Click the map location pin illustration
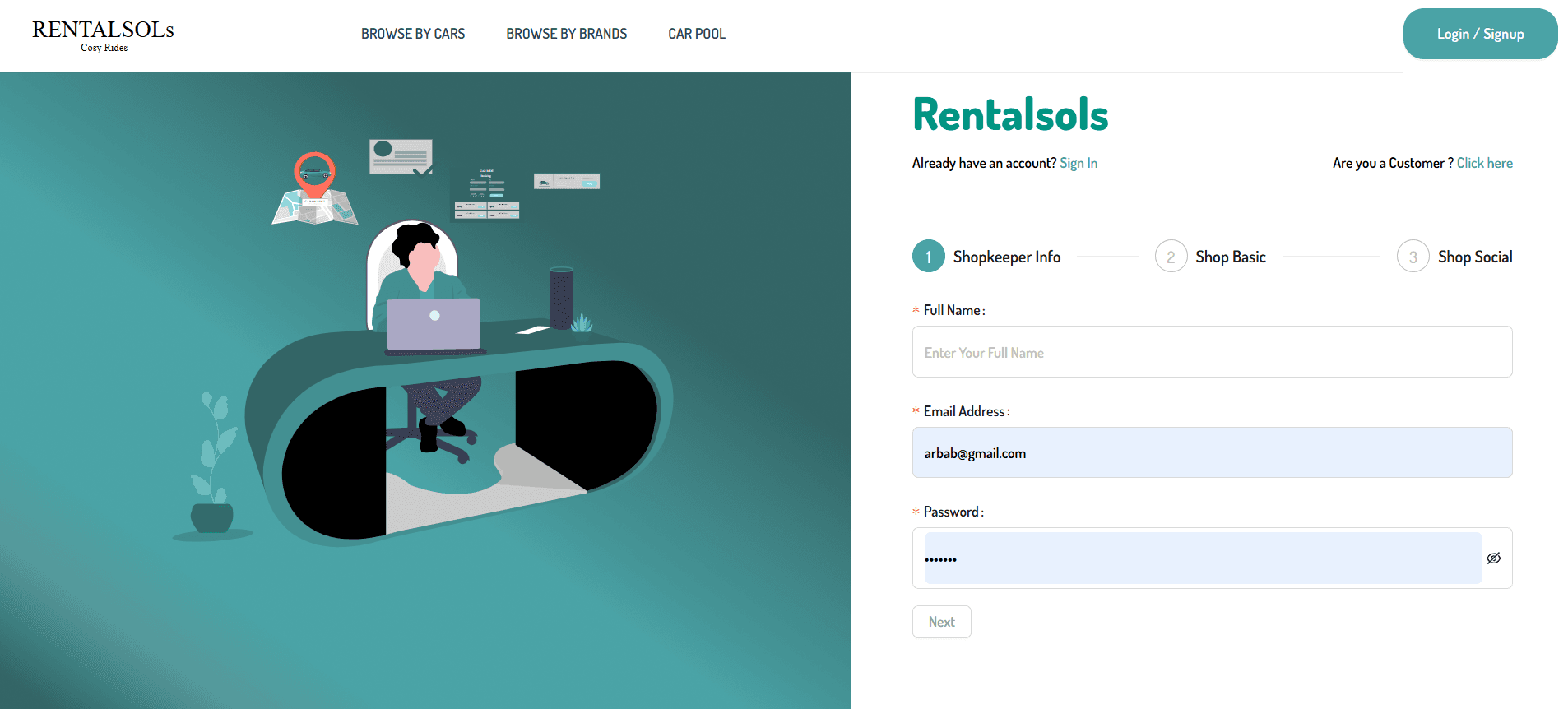This screenshot has width=1568, height=709. [x=314, y=188]
